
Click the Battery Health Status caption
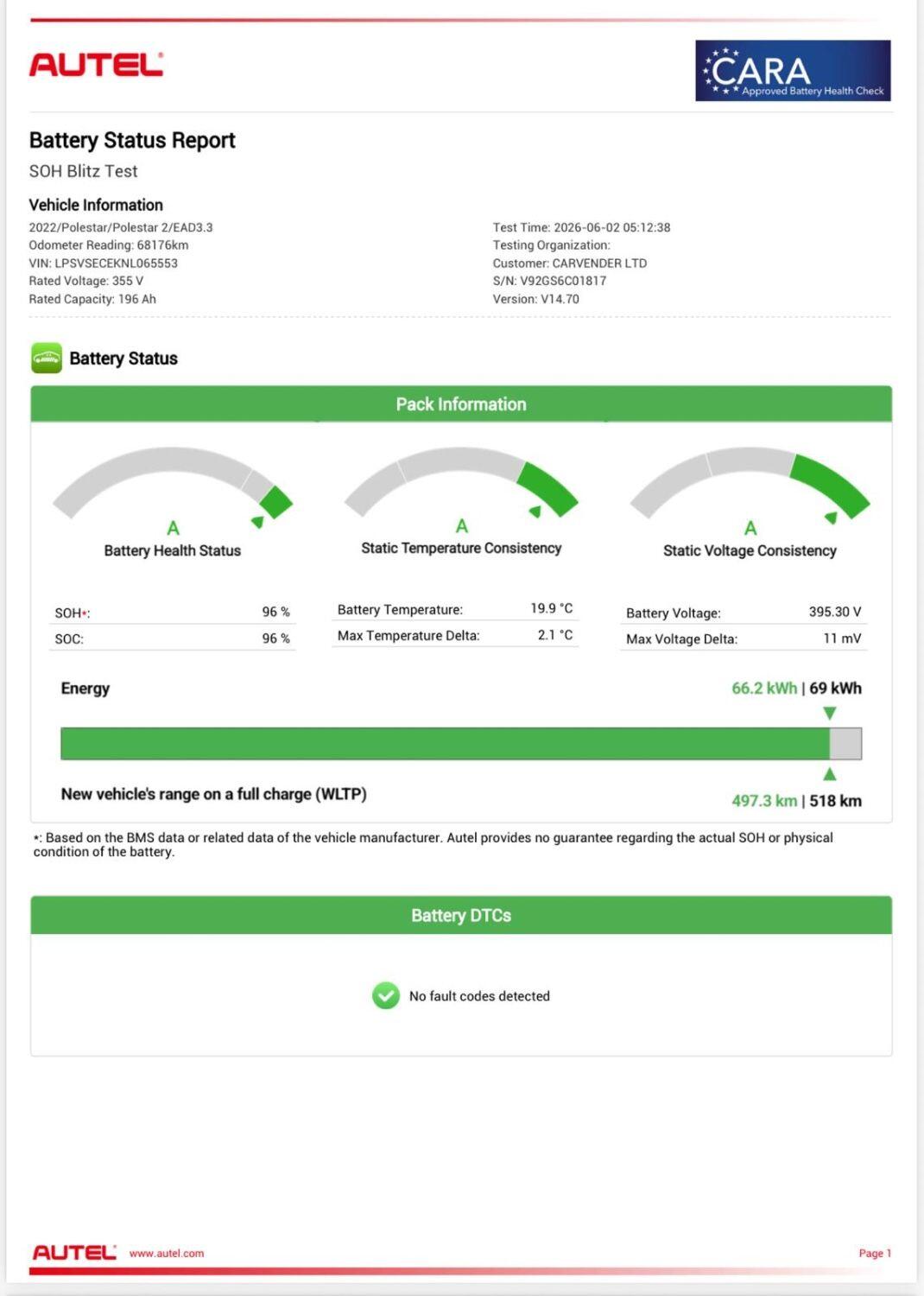click(x=173, y=550)
